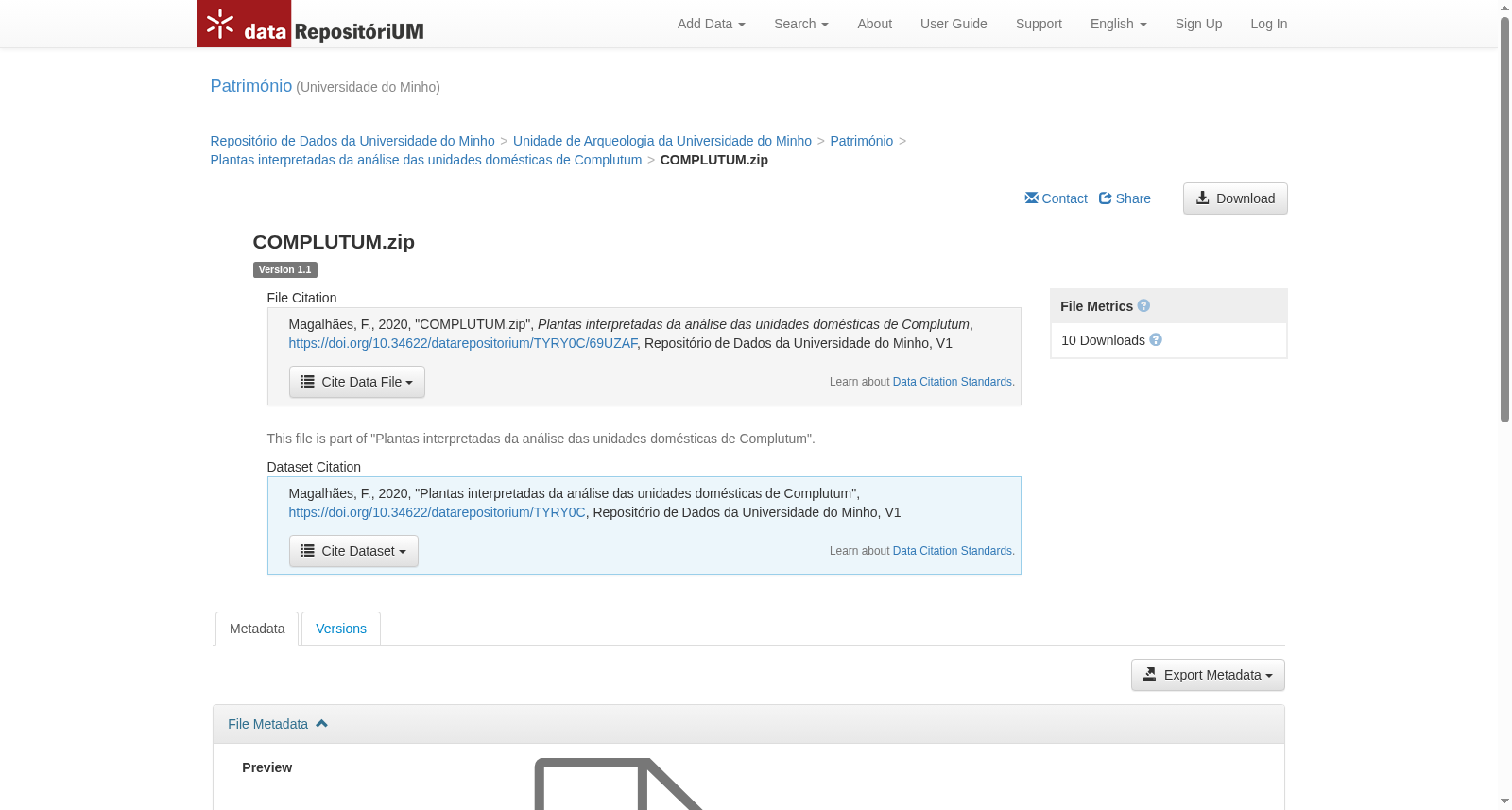Open the Search dropdown menu
This screenshot has width=1512, height=810.
800,24
